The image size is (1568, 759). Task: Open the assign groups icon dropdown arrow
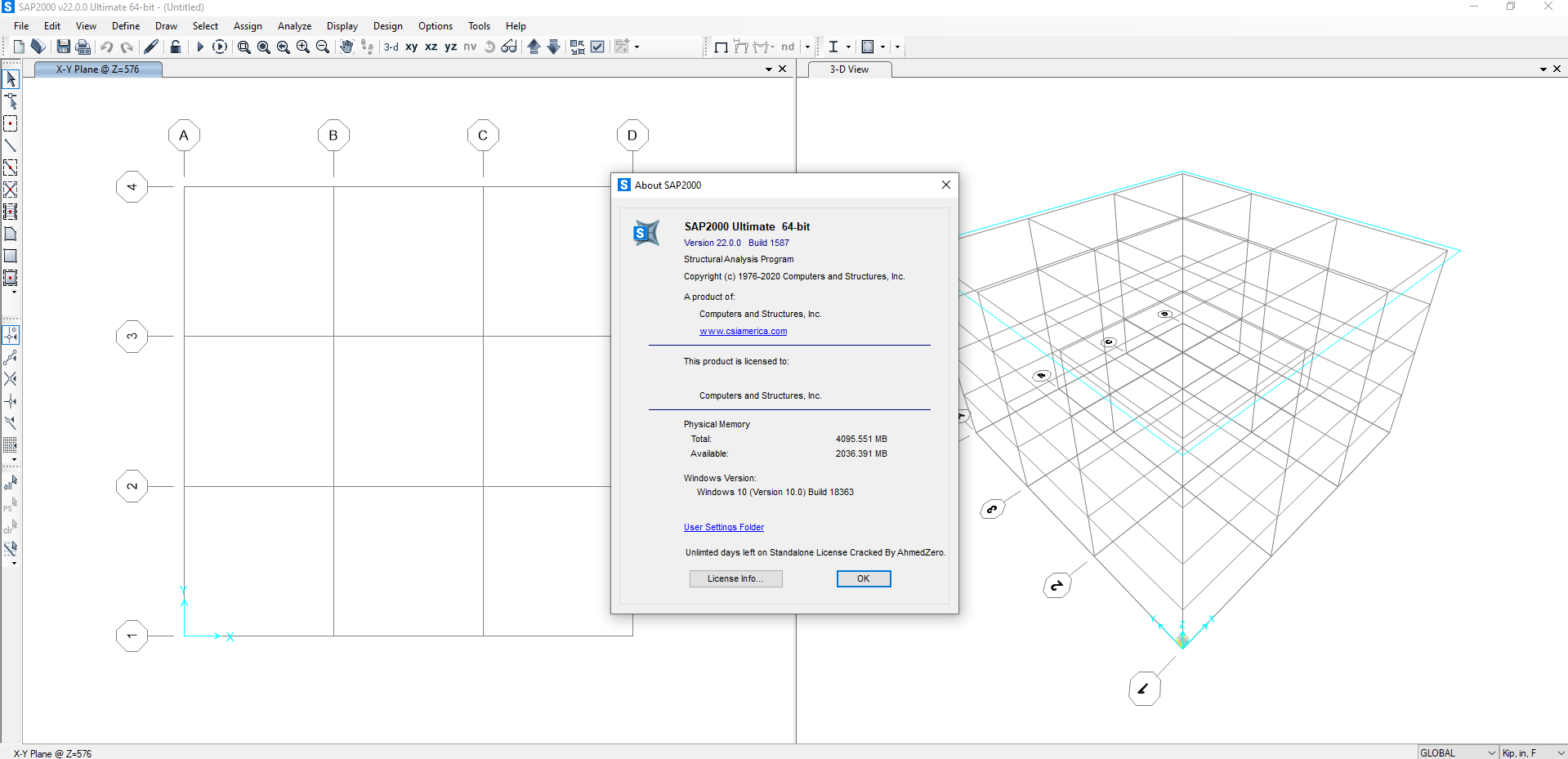[x=637, y=47]
